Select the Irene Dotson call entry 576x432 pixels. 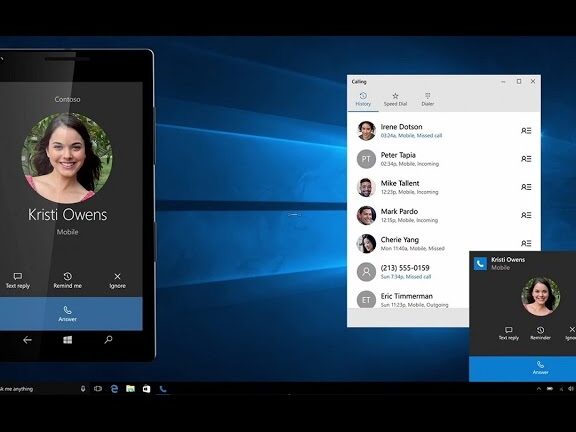[x=444, y=131]
